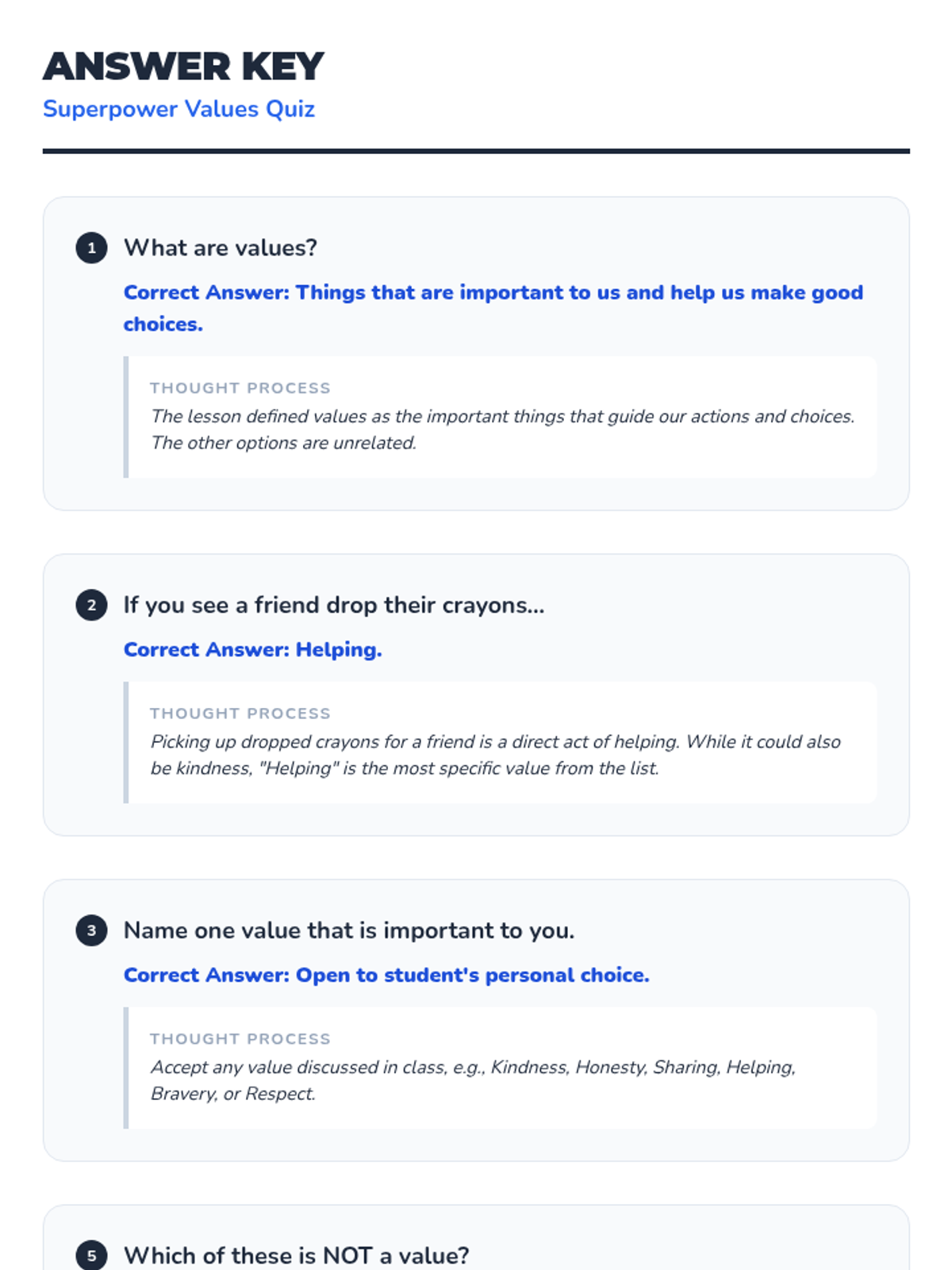The image size is (952, 1270).
Task: Click the number 2 question badge
Action: [x=91, y=606]
